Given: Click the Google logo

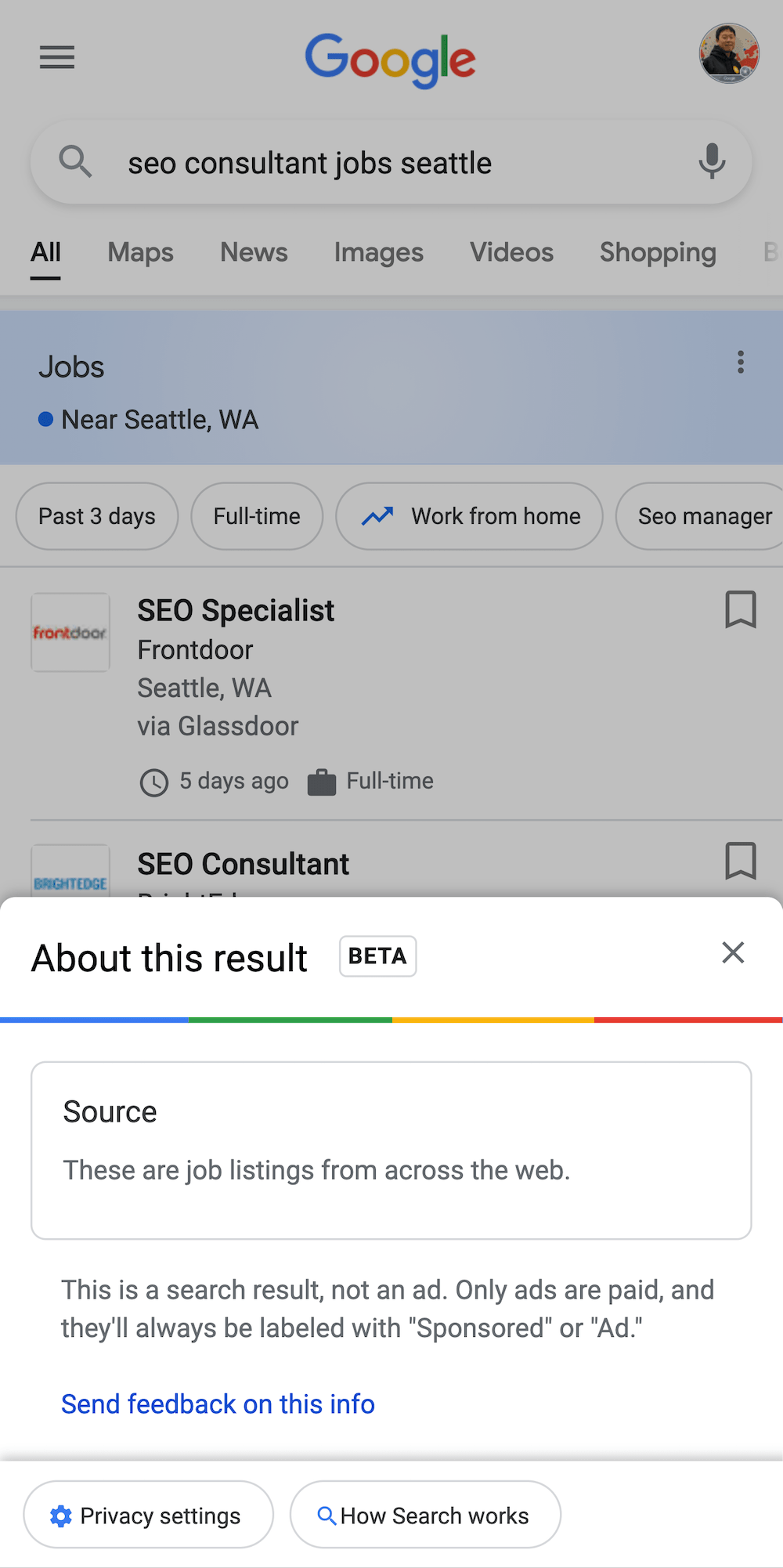Looking at the screenshot, I should (x=390, y=60).
